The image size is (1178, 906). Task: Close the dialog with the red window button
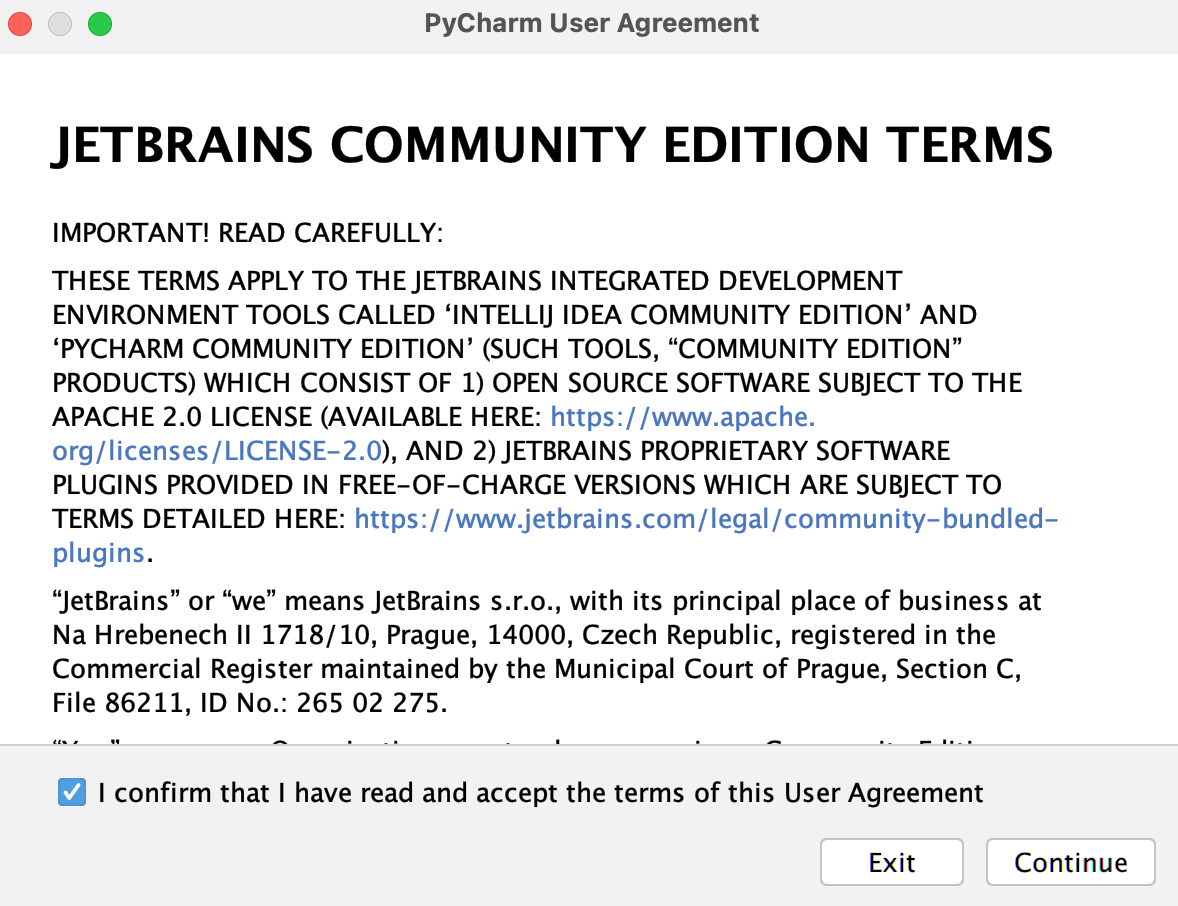click(x=20, y=23)
